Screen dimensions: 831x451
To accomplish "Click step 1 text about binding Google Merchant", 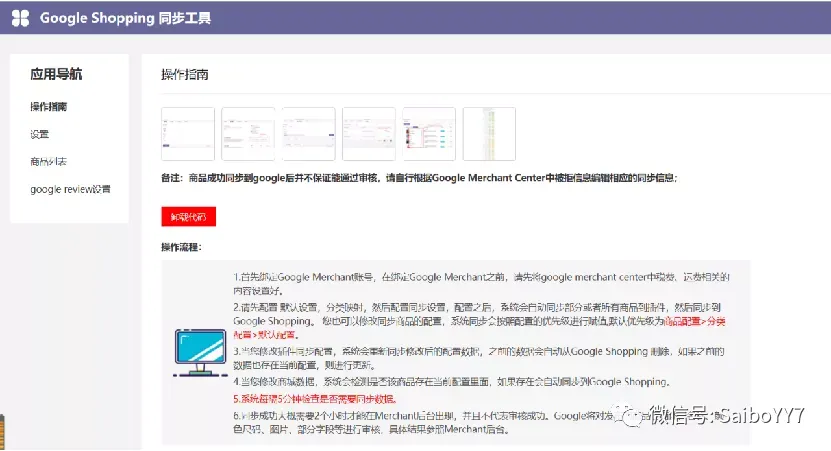I will pos(482,284).
